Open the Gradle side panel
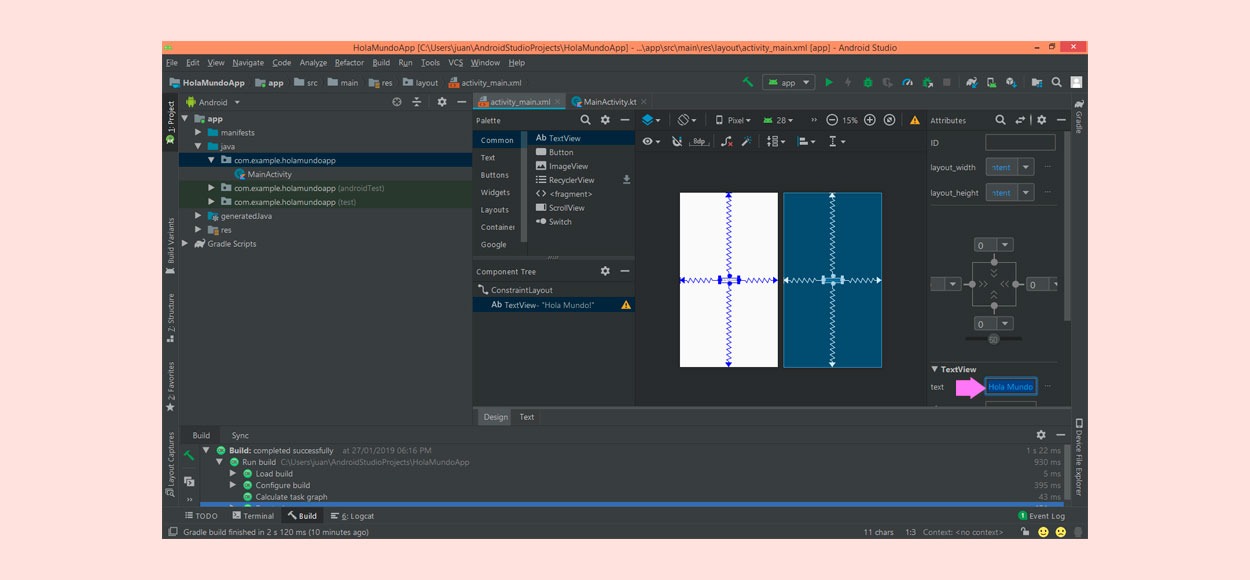This screenshot has height=580, width=1250. [1079, 116]
